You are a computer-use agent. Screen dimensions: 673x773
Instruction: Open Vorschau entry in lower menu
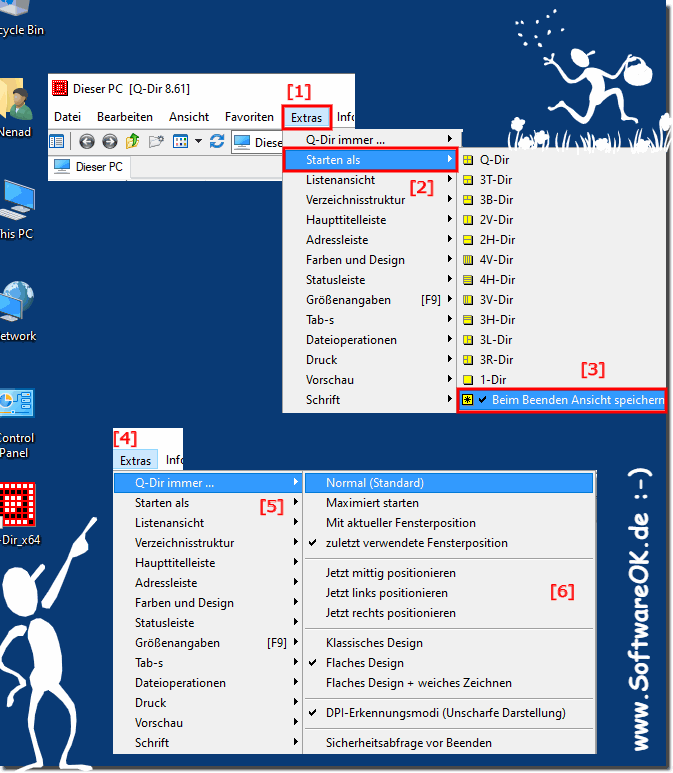tap(208, 723)
